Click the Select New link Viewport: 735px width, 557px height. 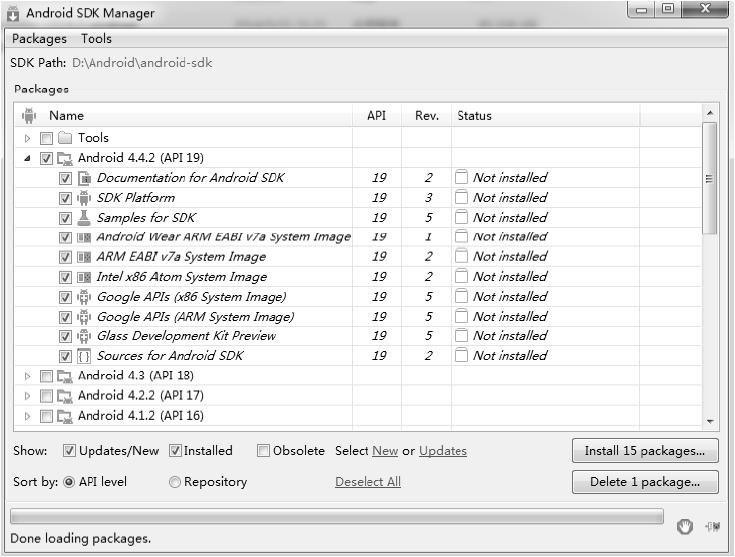[x=385, y=451]
